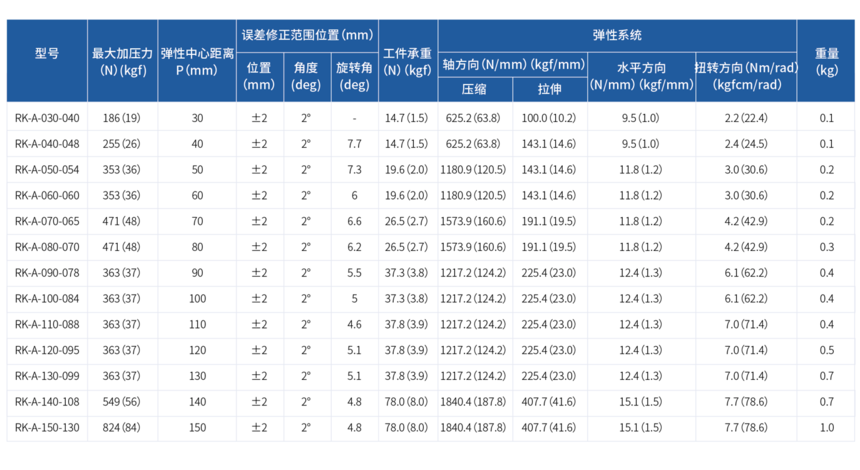Click 9.5 (1.0) in RK-A-030-040 row
Viewport: 860px width, 470px height.
[x=641, y=118]
